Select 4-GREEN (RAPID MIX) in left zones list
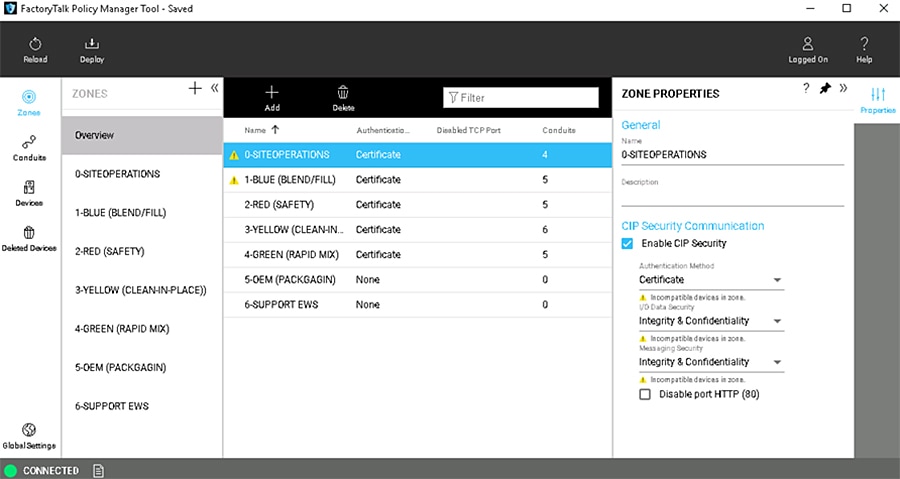 coord(142,329)
